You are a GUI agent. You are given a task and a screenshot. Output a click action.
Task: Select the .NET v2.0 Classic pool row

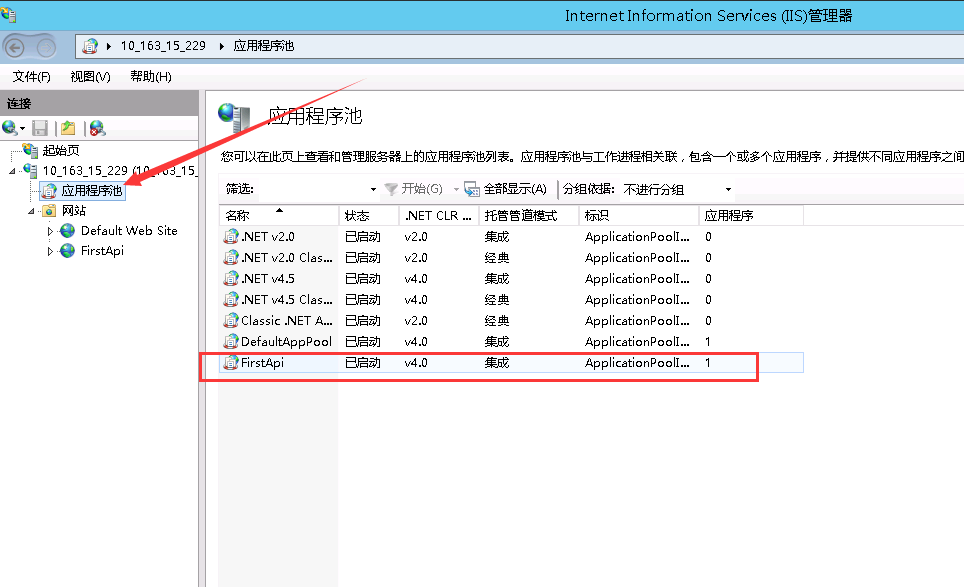512,258
